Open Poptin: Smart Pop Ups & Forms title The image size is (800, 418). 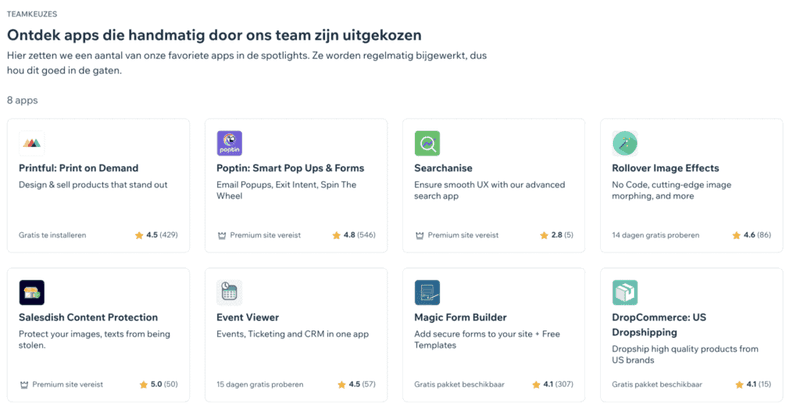290,168
